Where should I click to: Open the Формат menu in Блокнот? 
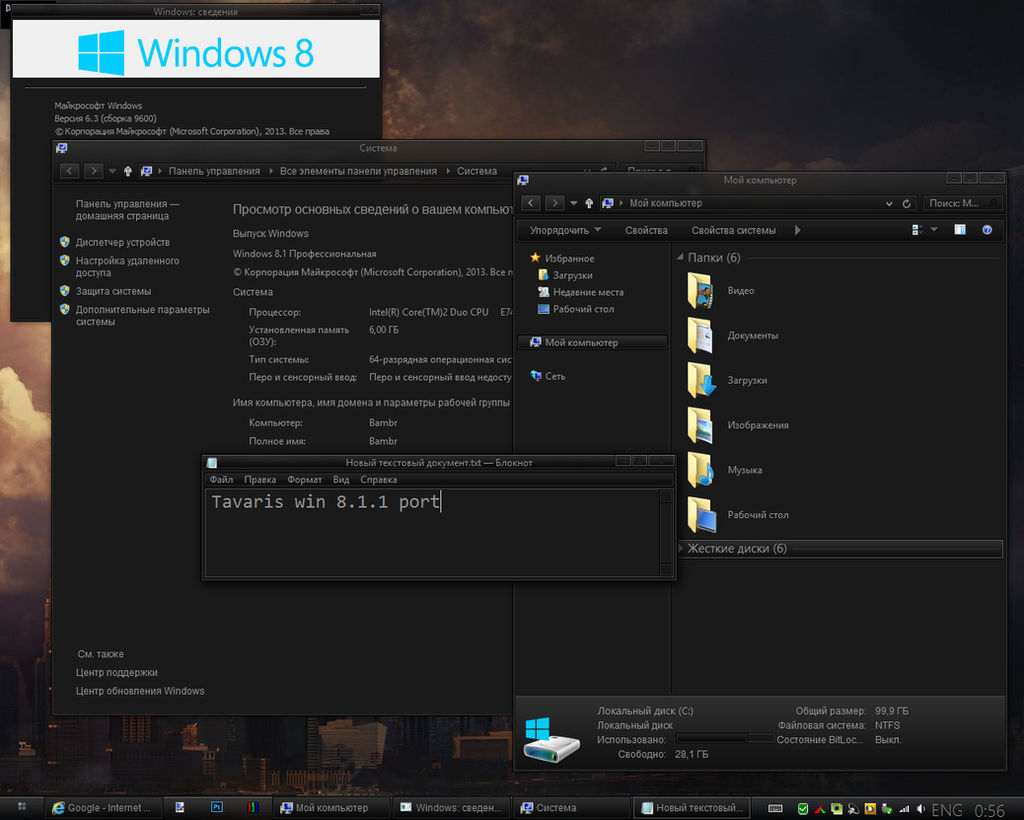[305, 480]
